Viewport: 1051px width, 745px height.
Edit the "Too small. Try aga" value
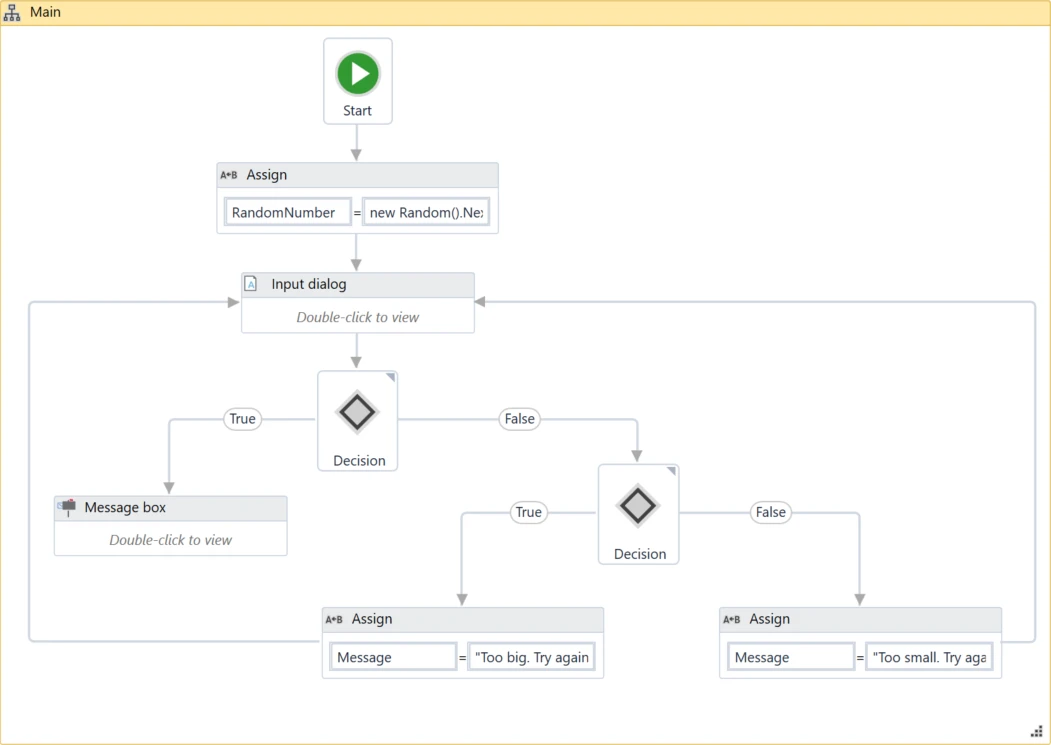(929, 657)
